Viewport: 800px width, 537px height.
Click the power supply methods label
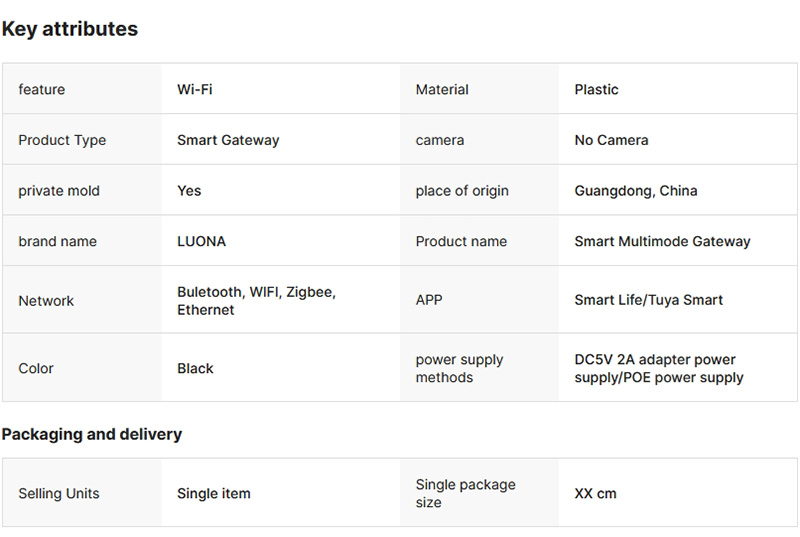point(459,368)
